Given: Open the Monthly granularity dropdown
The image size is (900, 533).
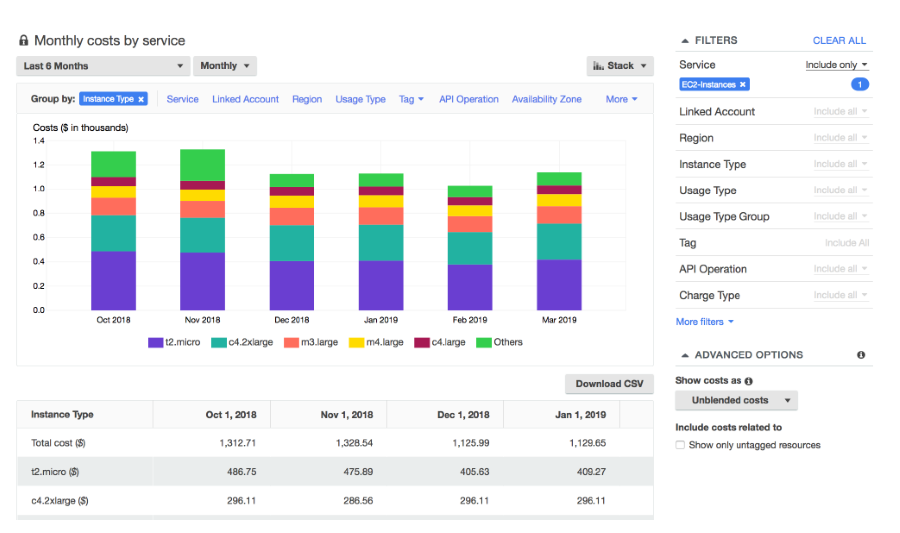Looking at the screenshot, I should [225, 66].
